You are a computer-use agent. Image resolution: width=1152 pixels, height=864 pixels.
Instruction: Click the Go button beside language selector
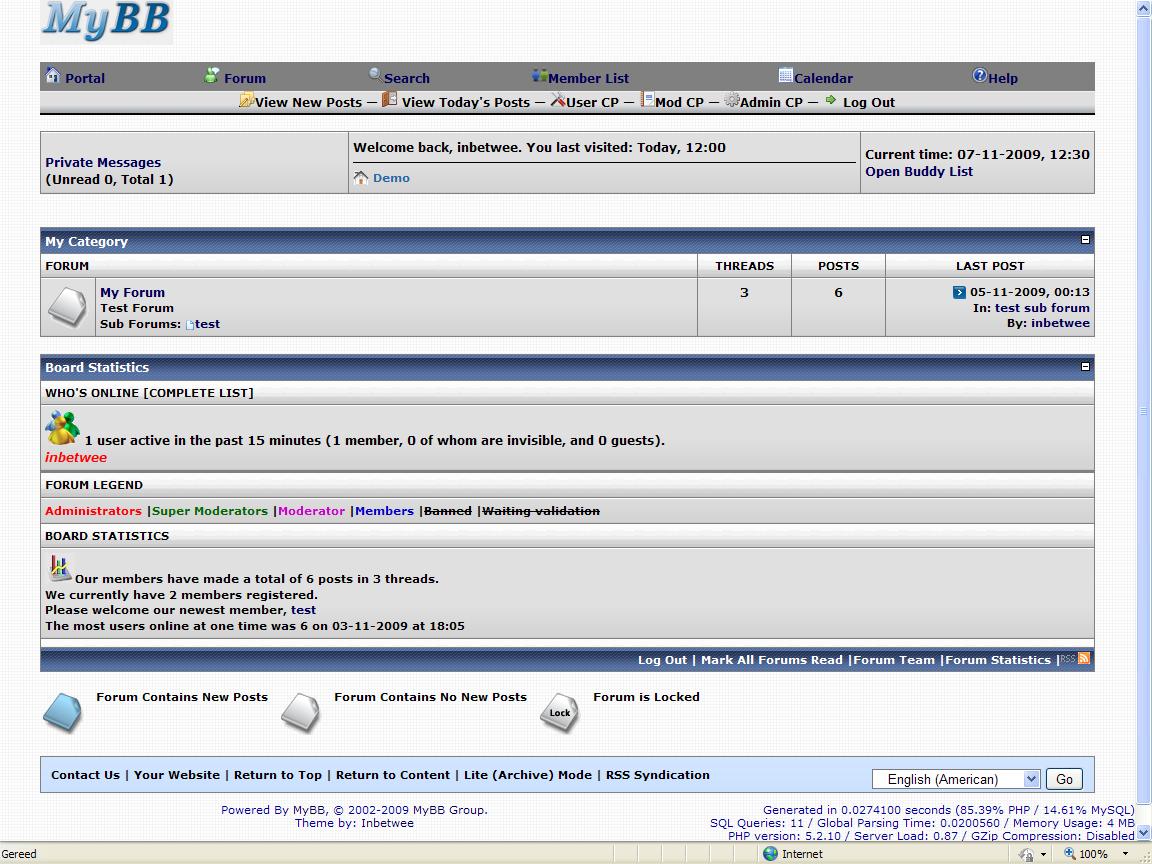pos(1064,779)
